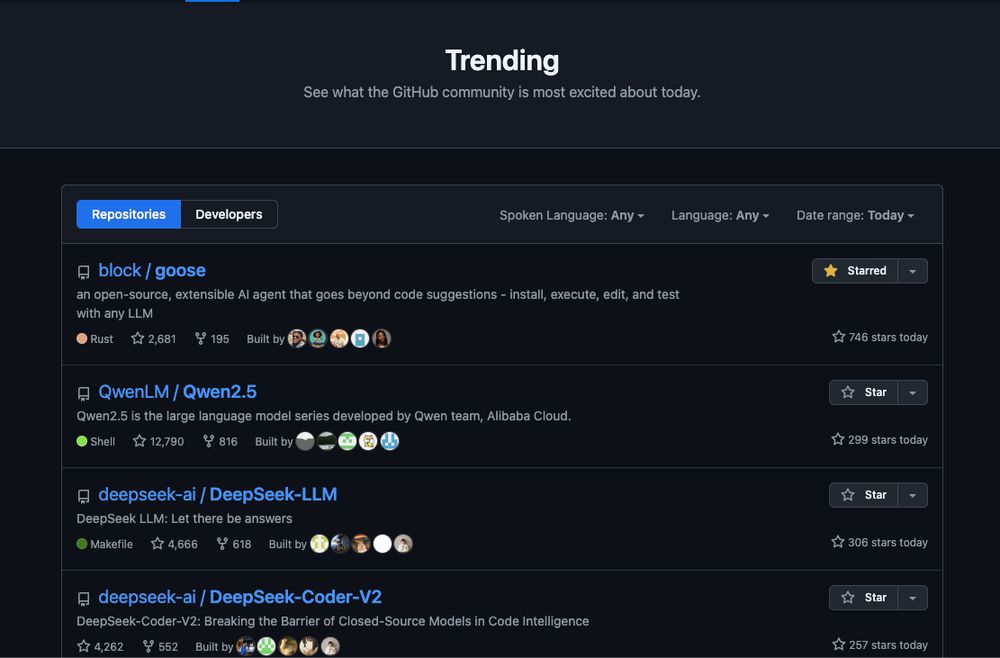This screenshot has width=1000, height=658.
Task: View the 12,790 stargazers of Qwen2.5
Action: tap(158, 441)
